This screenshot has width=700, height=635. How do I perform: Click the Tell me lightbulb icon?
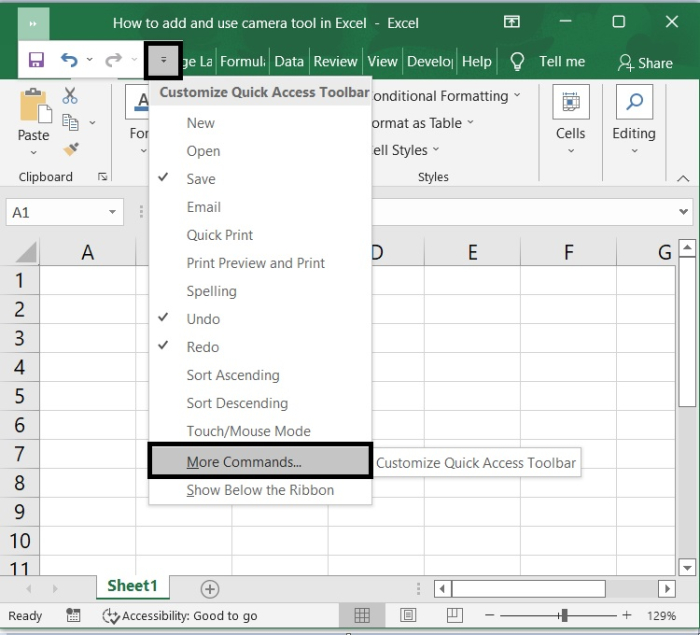(517, 62)
